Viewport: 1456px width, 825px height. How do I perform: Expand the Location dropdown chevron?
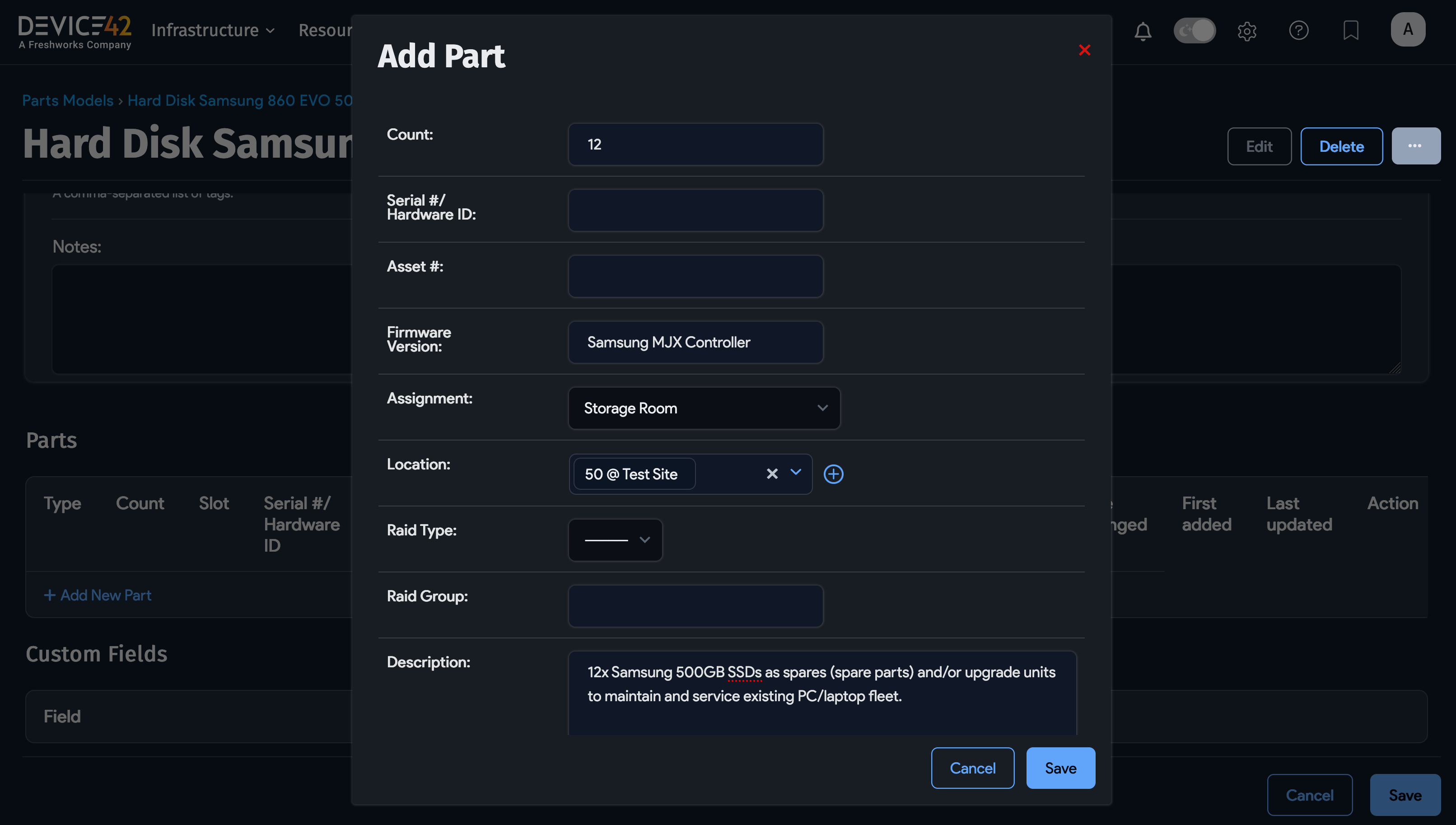796,473
